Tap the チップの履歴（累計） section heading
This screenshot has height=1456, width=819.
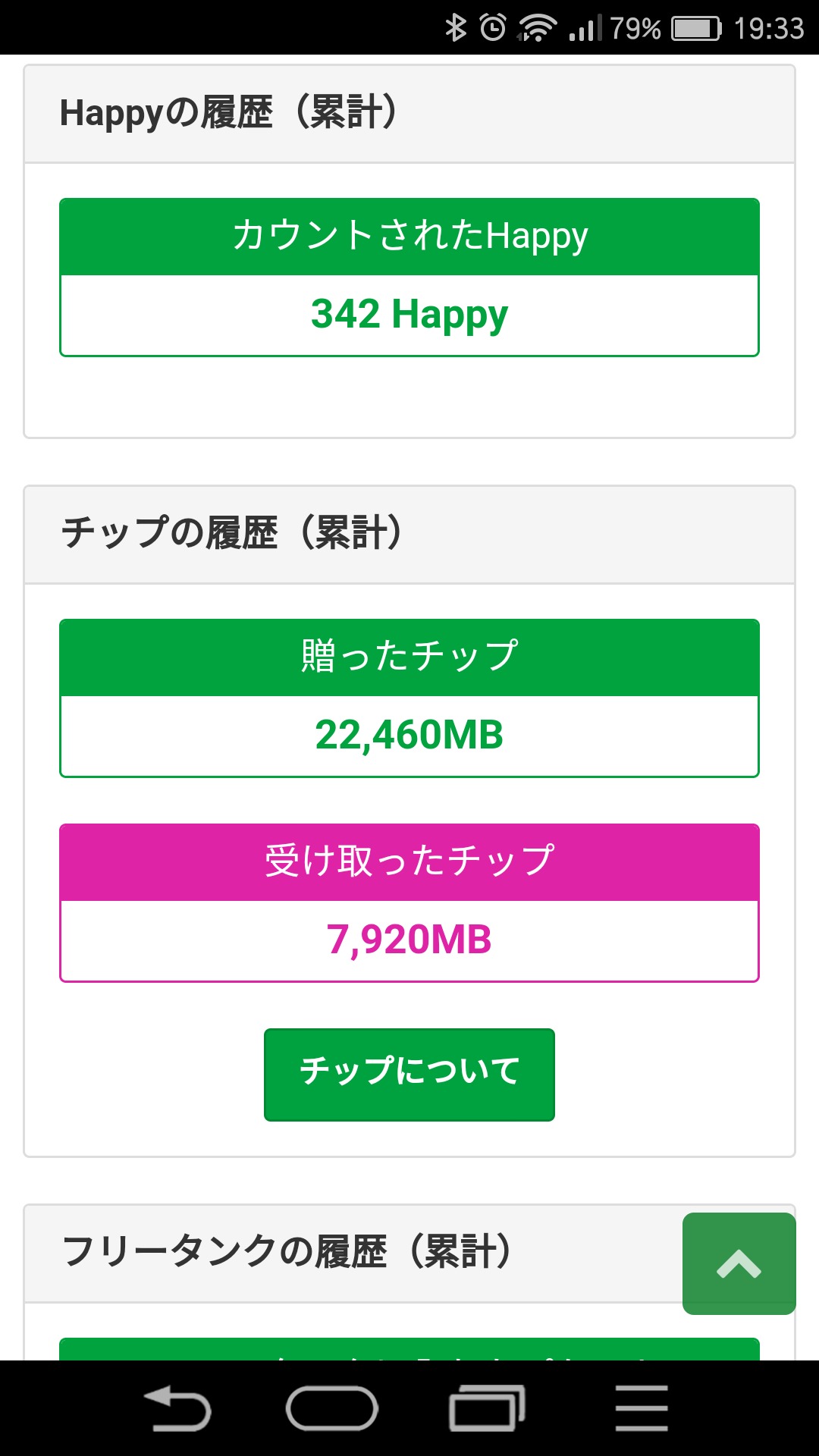click(x=232, y=533)
